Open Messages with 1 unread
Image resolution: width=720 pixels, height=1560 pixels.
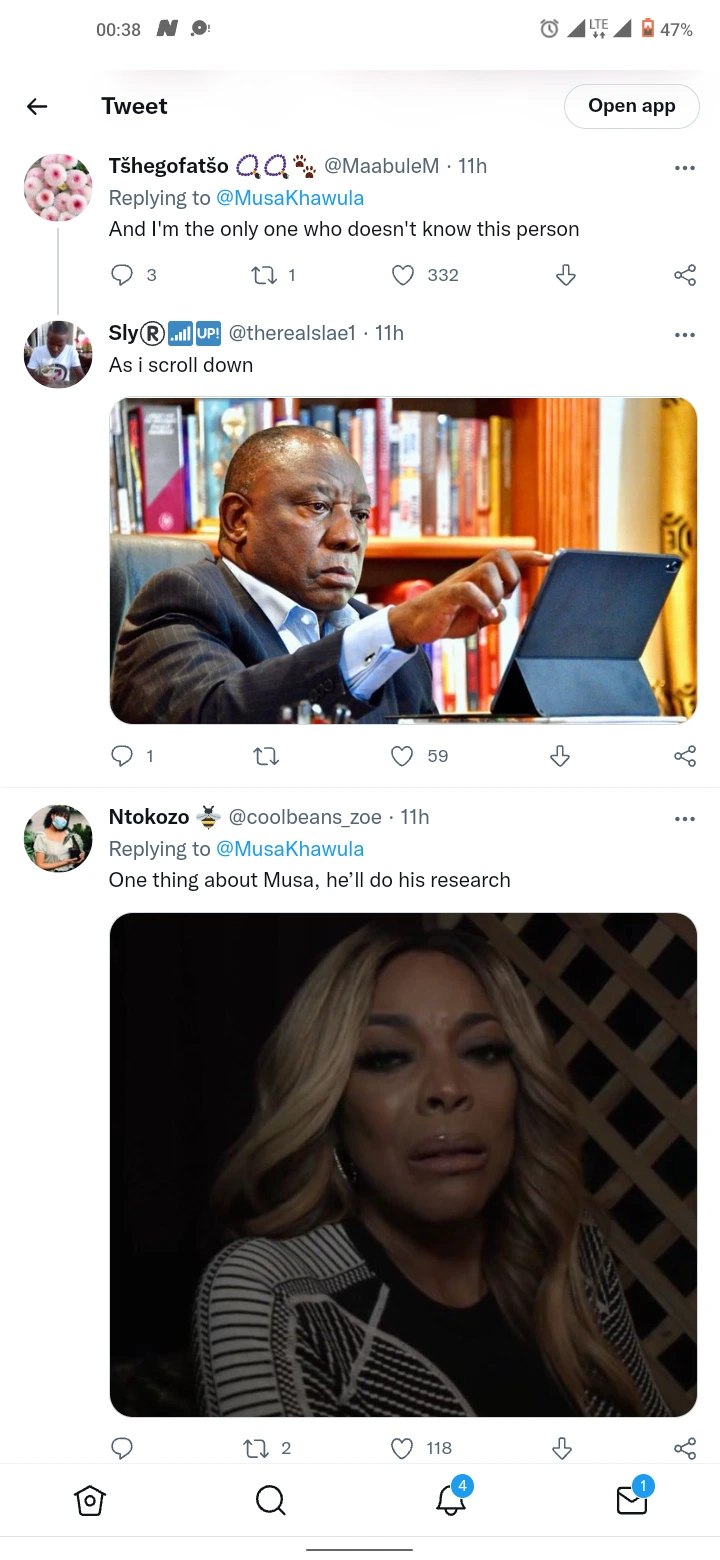[x=633, y=1497]
